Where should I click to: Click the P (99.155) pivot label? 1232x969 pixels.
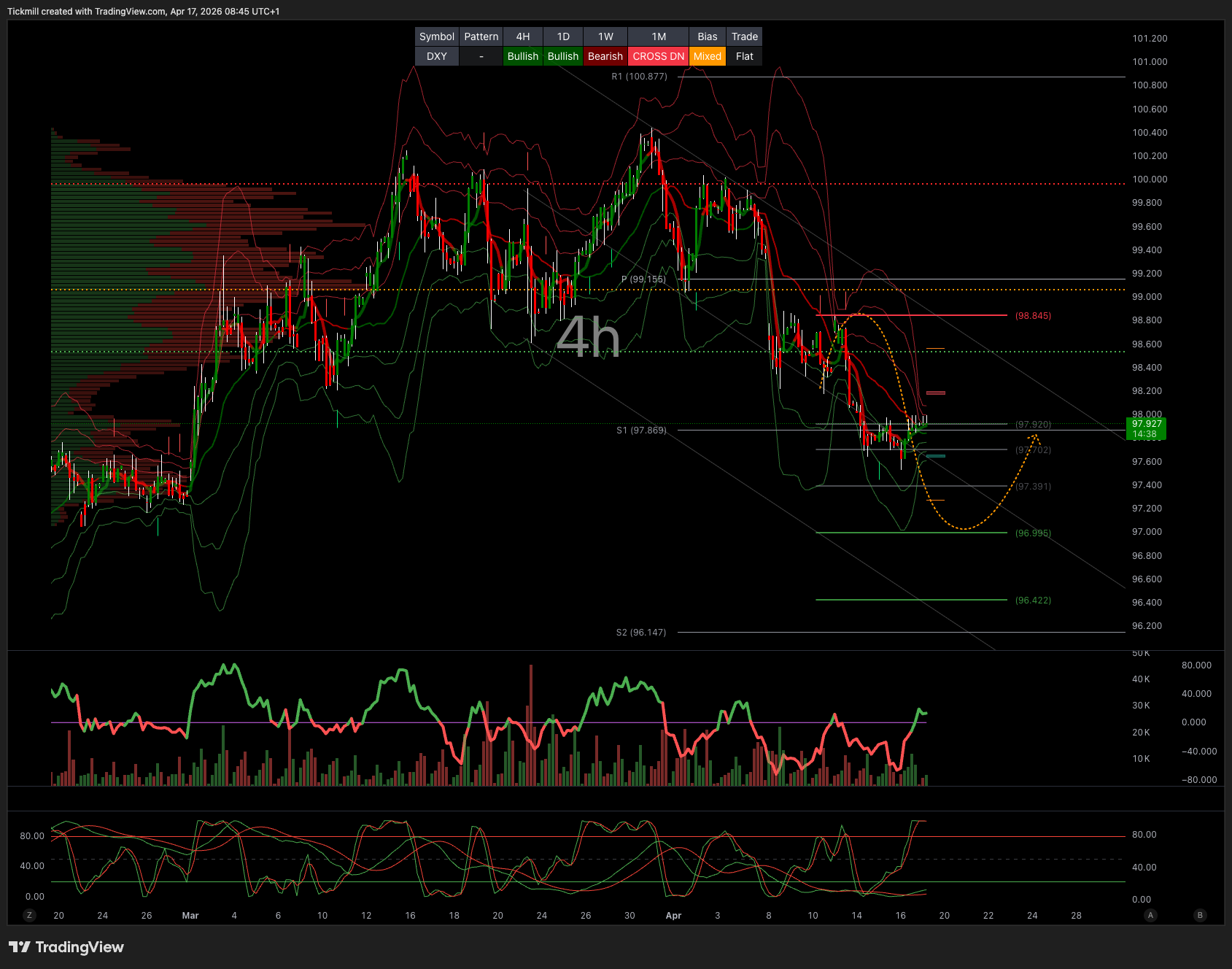coord(643,279)
